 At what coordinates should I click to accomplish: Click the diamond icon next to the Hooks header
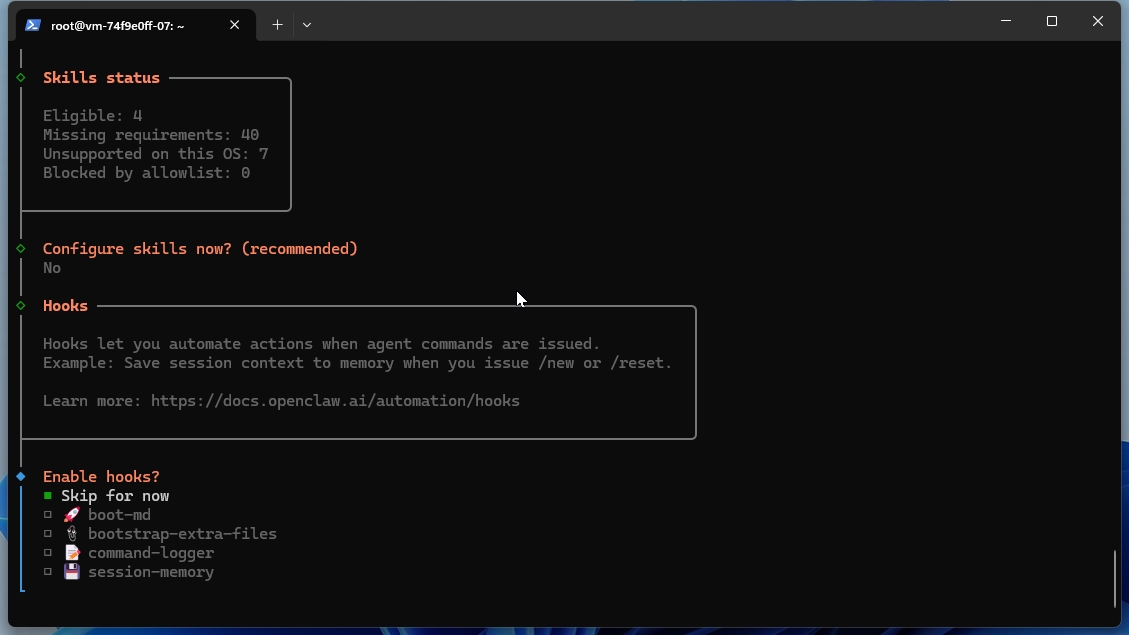[20, 305]
